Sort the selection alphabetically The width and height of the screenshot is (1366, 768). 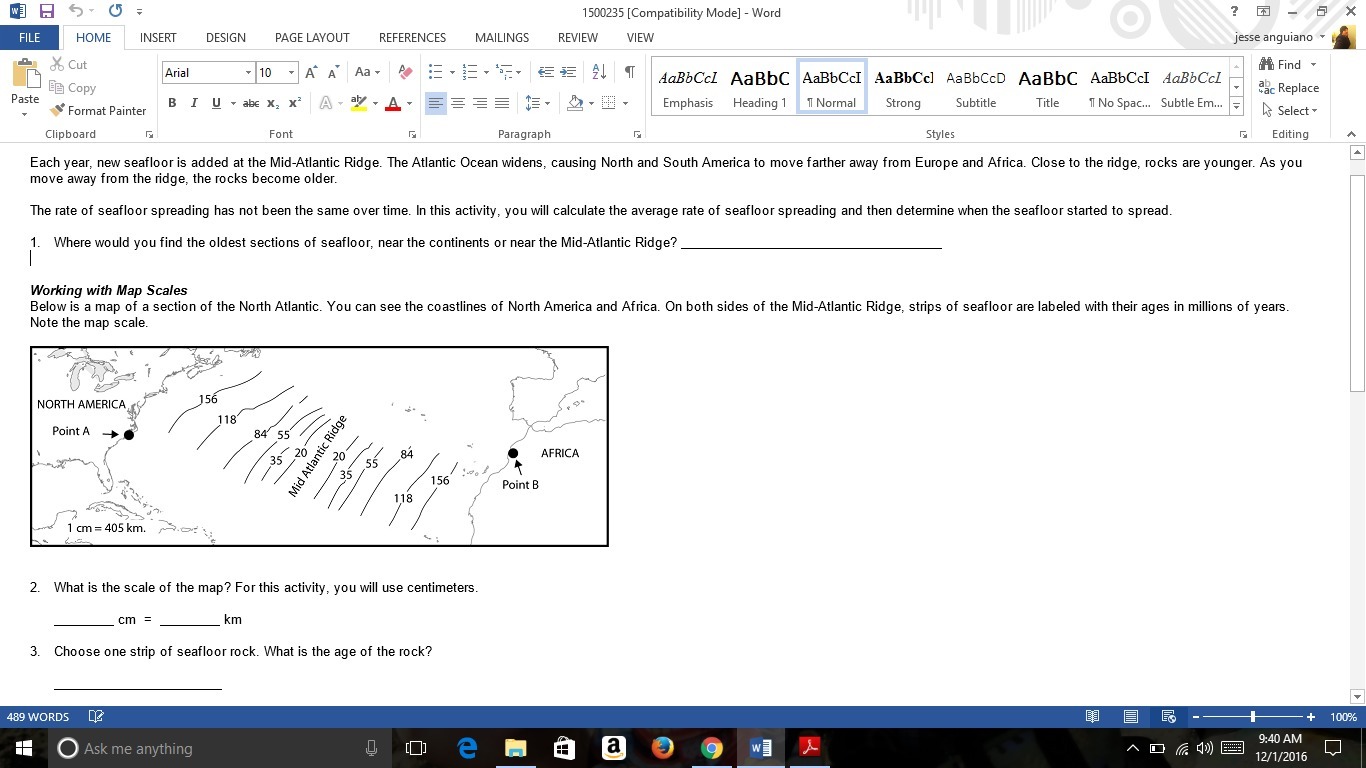pyautogui.click(x=599, y=72)
